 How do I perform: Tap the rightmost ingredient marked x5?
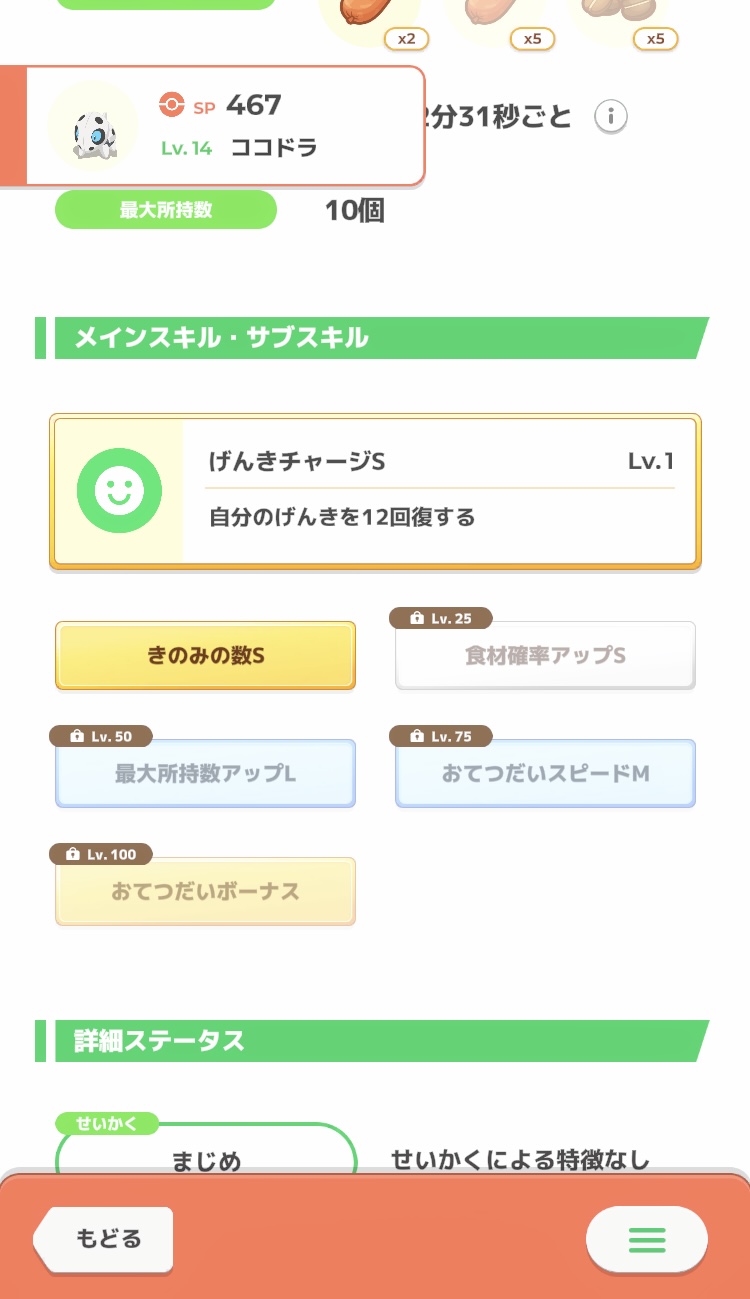[612, 12]
